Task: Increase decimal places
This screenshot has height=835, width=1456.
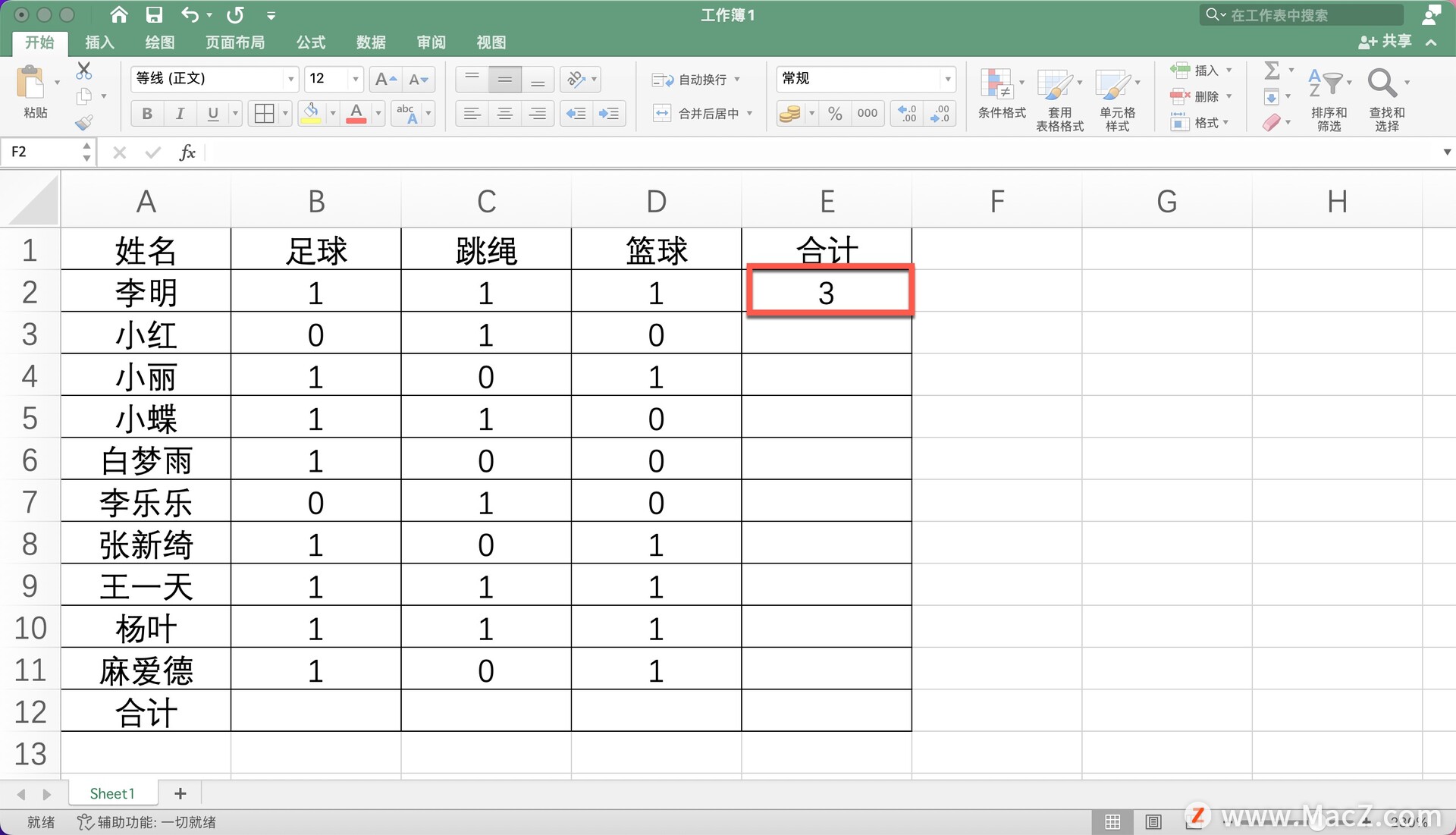Action: [x=907, y=114]
